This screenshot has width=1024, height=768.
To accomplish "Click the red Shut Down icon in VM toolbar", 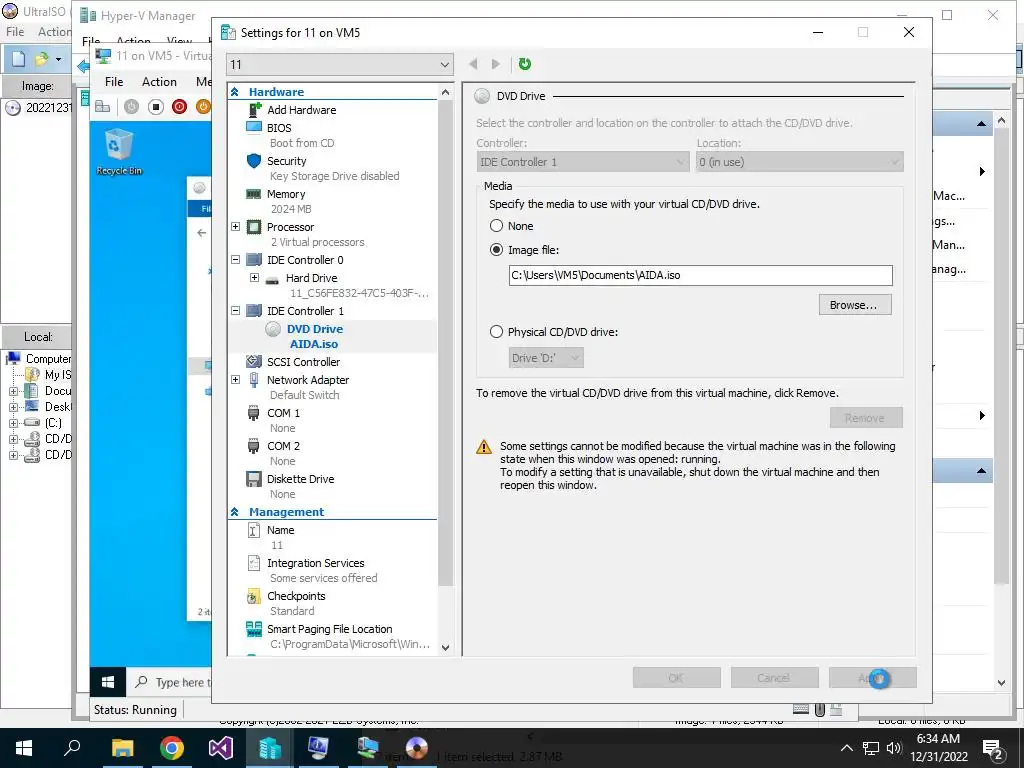I will 180,106.
